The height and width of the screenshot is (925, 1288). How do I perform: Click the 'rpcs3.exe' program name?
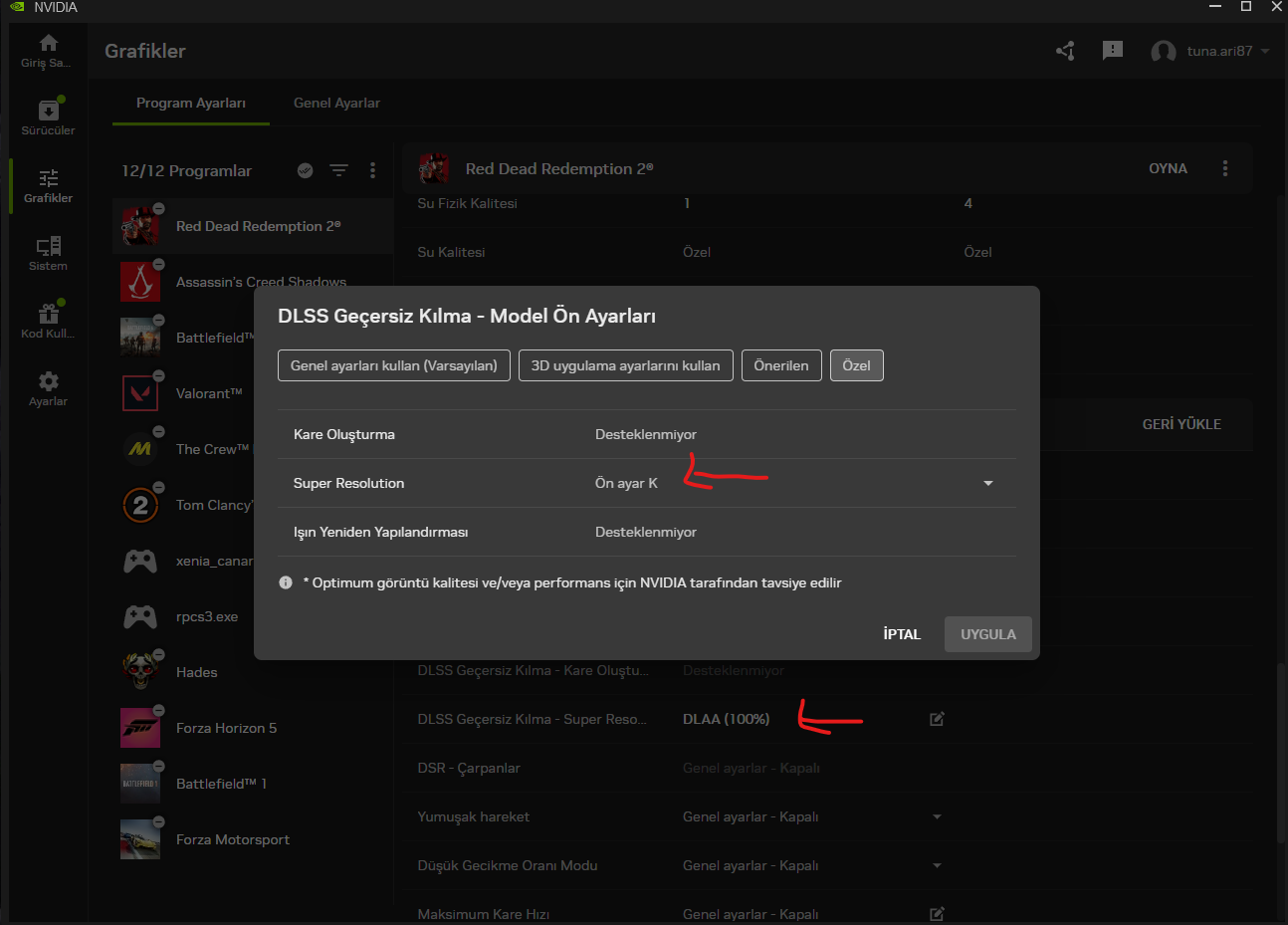(207, 616)
